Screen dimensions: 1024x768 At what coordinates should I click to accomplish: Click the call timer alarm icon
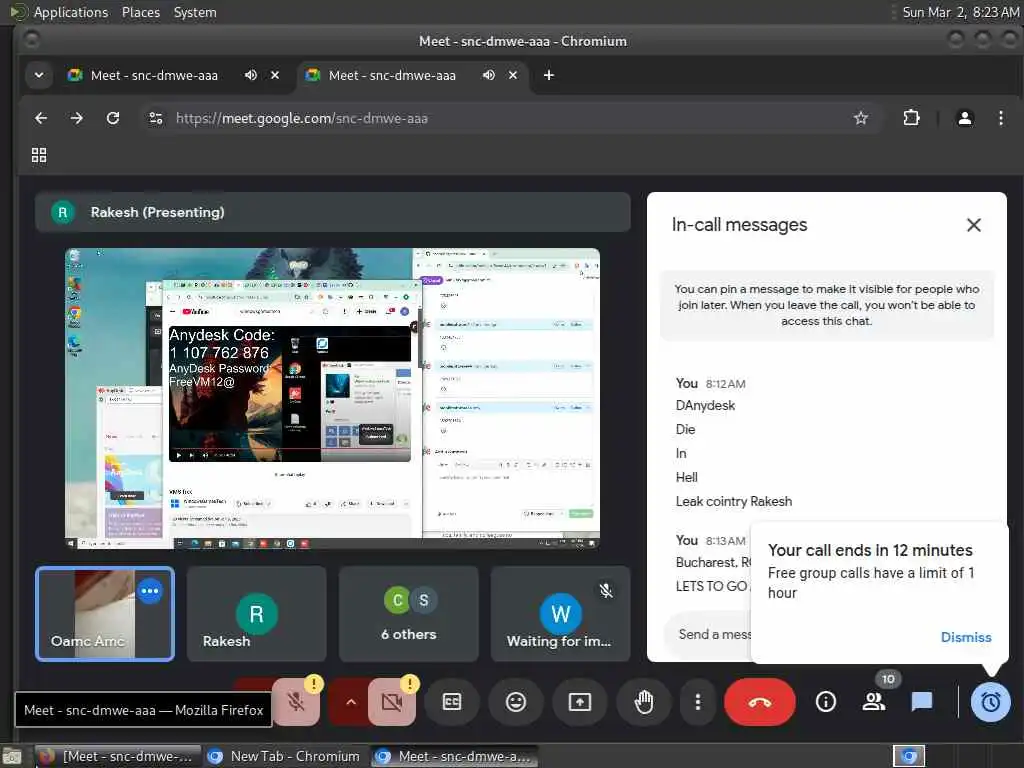click(x=990, y=702)
